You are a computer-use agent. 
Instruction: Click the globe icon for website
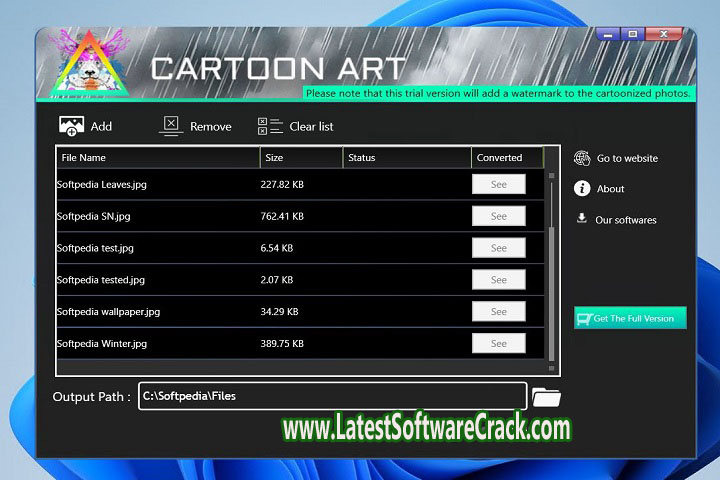point(582,158)
